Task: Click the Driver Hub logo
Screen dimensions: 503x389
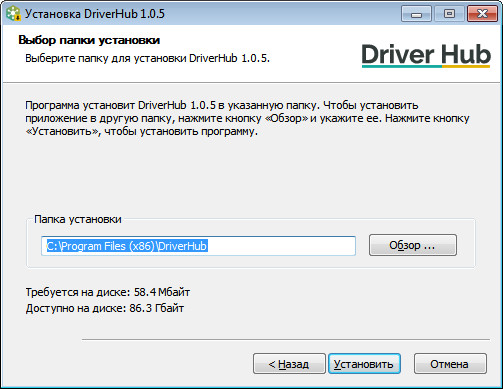Action: coord(426,55)
